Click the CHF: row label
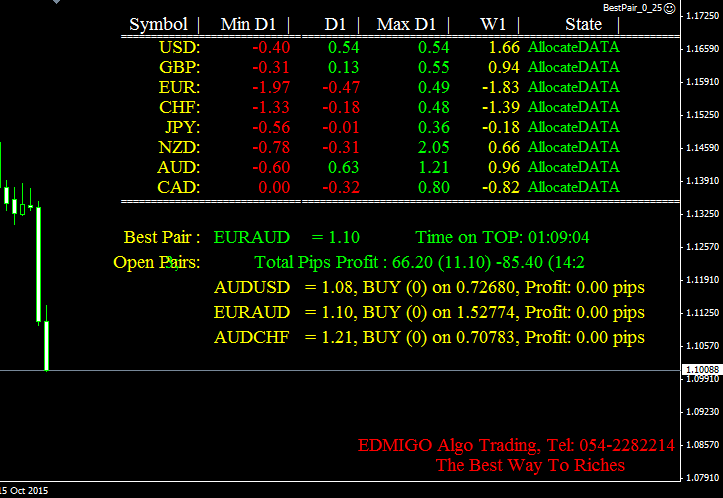This screenshot has height=498, width=723. [179, 107]
